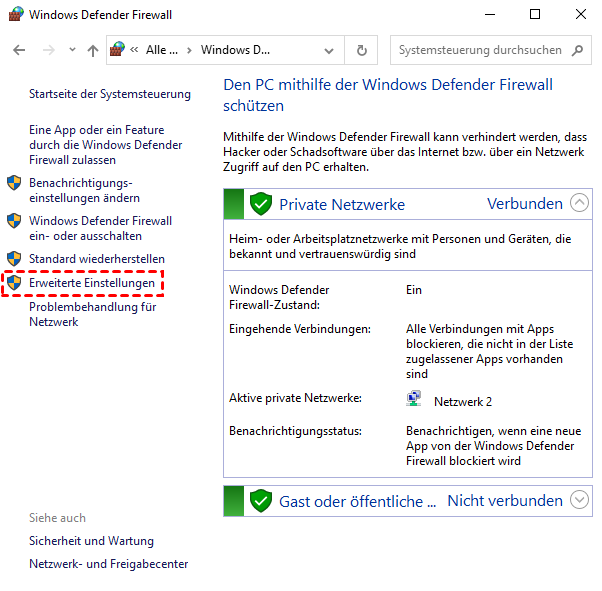602x591 pixels.
Task: Open 'Erweiterte Einstellungen' link
Action: (x=92, y=283)
